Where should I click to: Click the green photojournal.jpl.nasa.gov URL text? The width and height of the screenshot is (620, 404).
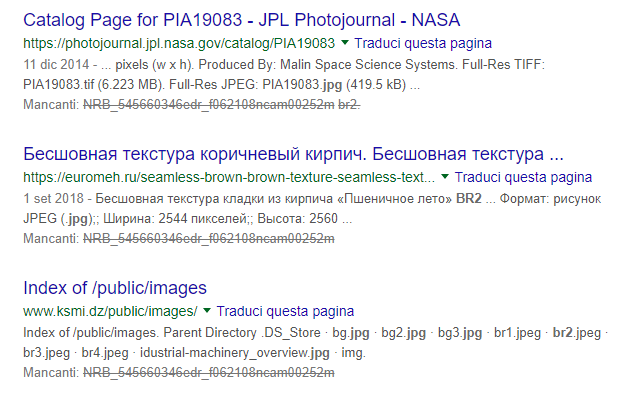click(179, 43)
